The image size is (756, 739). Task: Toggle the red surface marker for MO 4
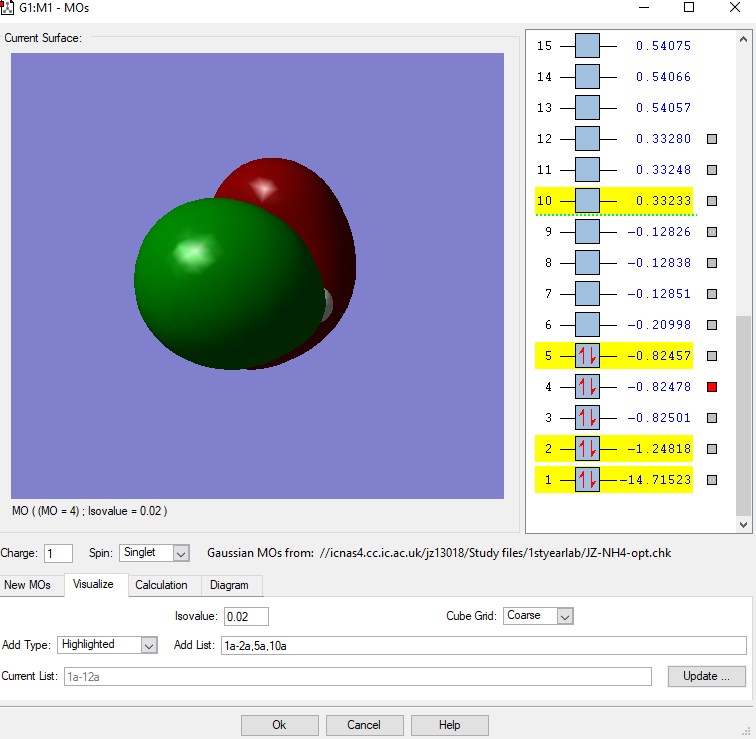[x=712, y=387]
